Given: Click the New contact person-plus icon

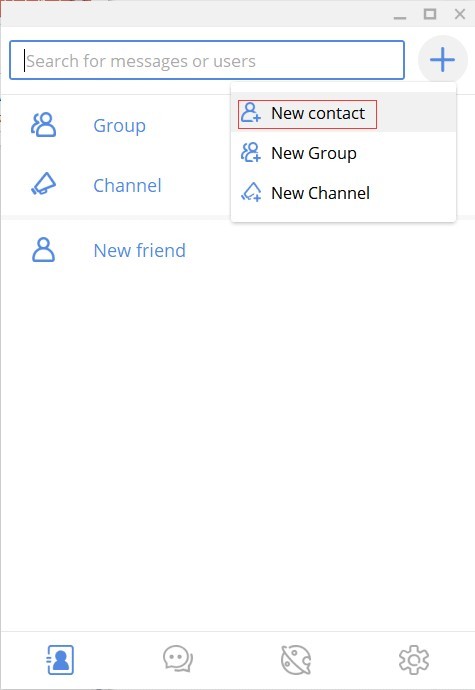Looking at the screenshot, I should click(251, 113).
